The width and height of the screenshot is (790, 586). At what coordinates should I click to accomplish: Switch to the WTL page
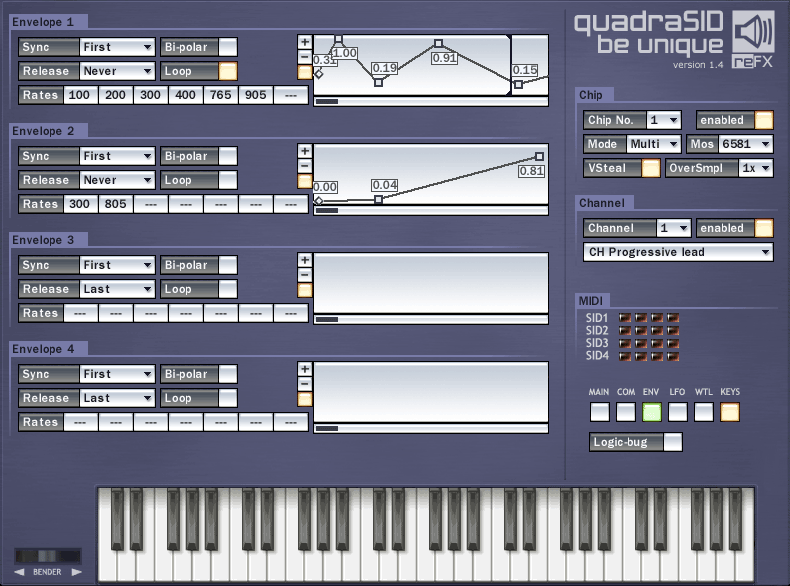[704, 412]
